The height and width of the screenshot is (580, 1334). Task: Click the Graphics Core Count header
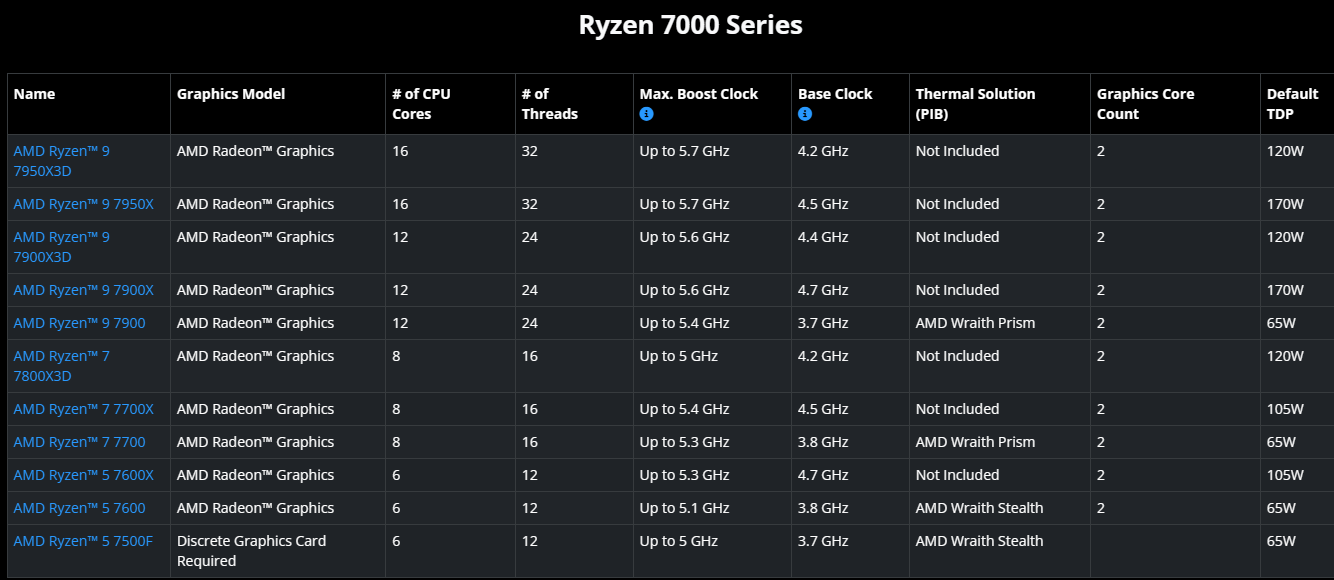pyautogui.click(x=1145, y=104)
